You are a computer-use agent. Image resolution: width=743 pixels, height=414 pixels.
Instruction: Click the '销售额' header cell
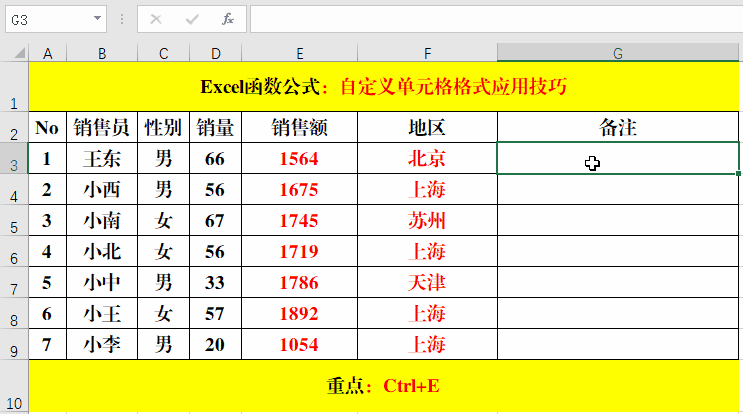(x=299, y=127)
